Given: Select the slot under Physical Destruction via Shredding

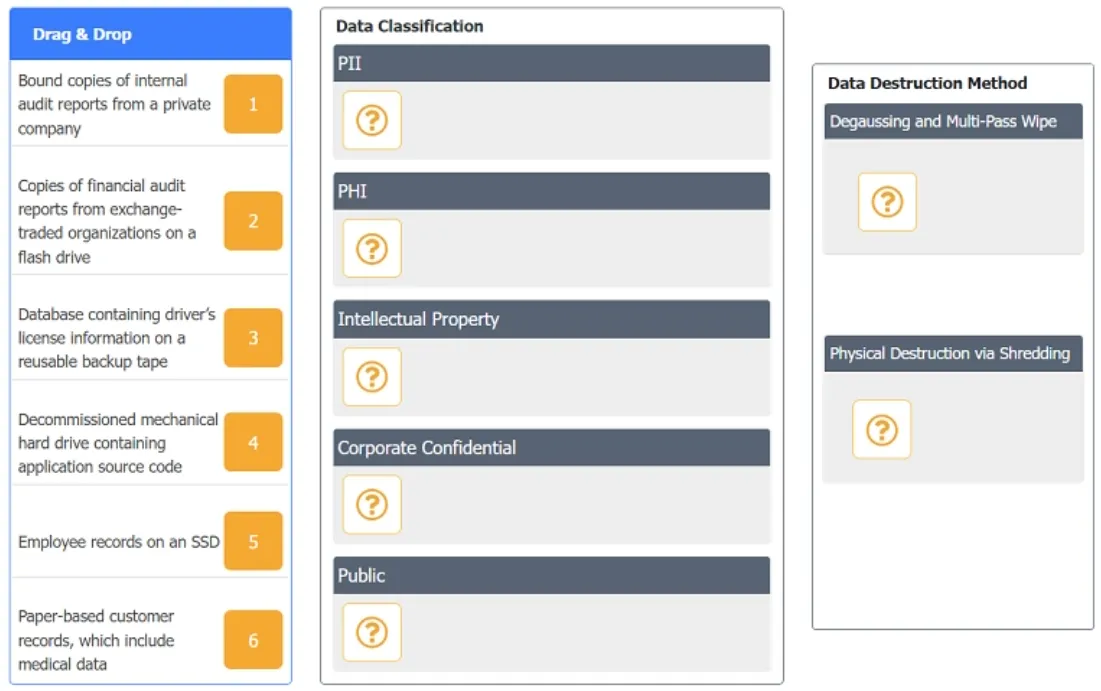Looking at the screenshot, I should (x=882, y=430).
